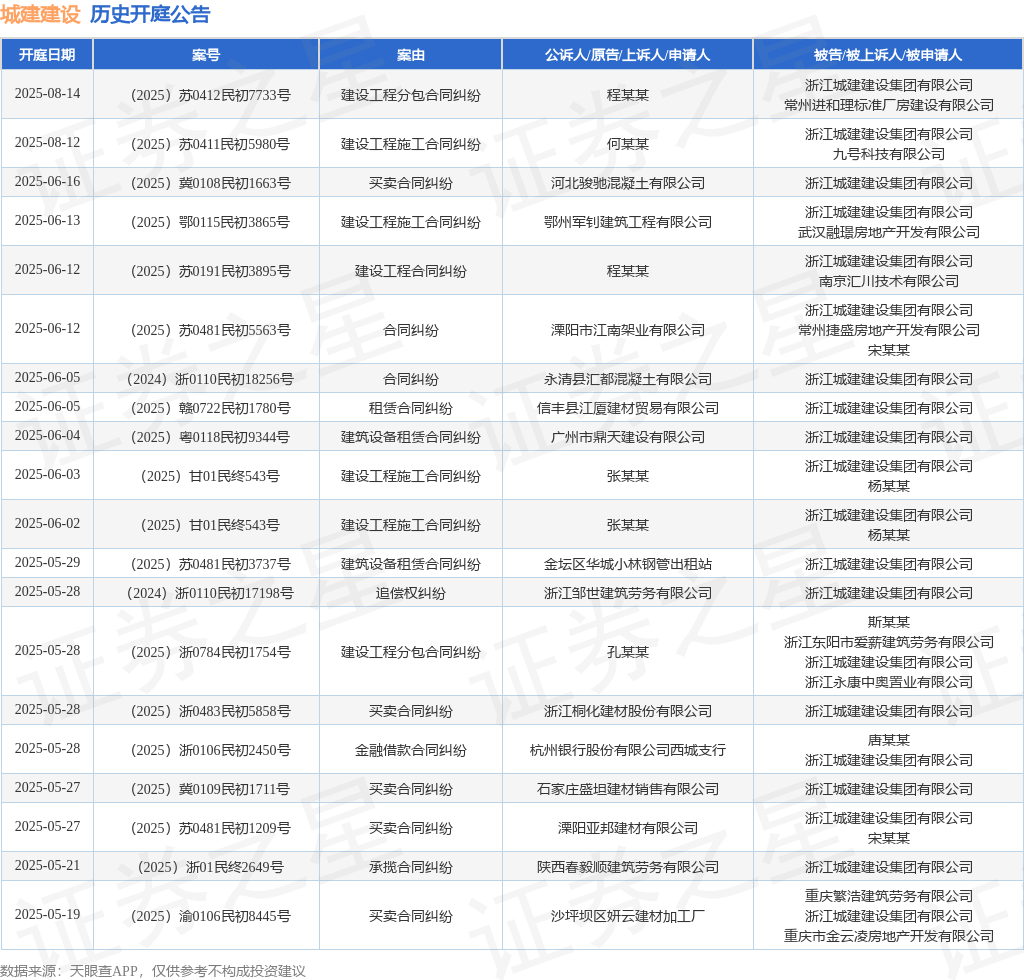Click the 公诉人/原告/上诉人/申请人 header
Viewport: 1024px width, 980px height.
(x=628, y=55)
